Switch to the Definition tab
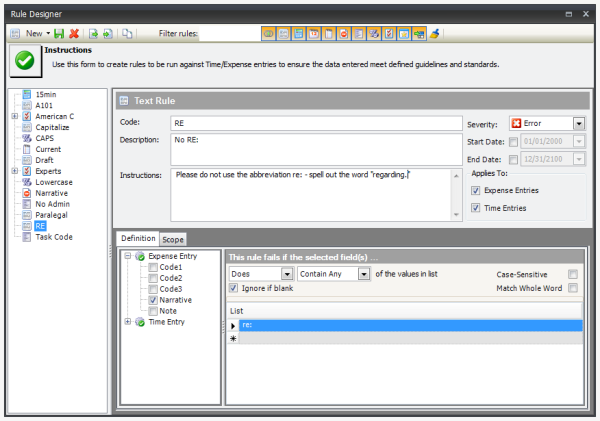The image size is (600, 421). (x=137, y=239)
